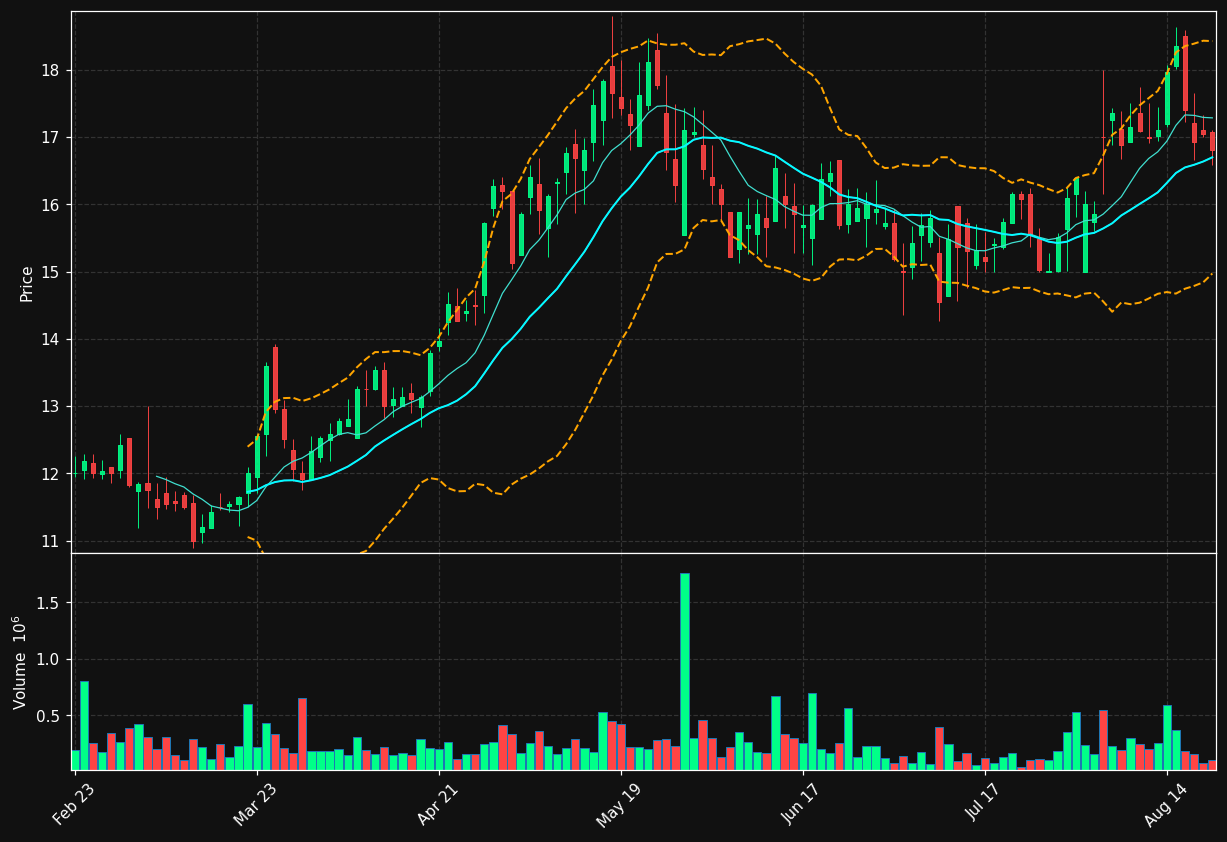Click the tallest volume bar above 1.5
The height and width of the screenshot is (842, 1227).
685,671
